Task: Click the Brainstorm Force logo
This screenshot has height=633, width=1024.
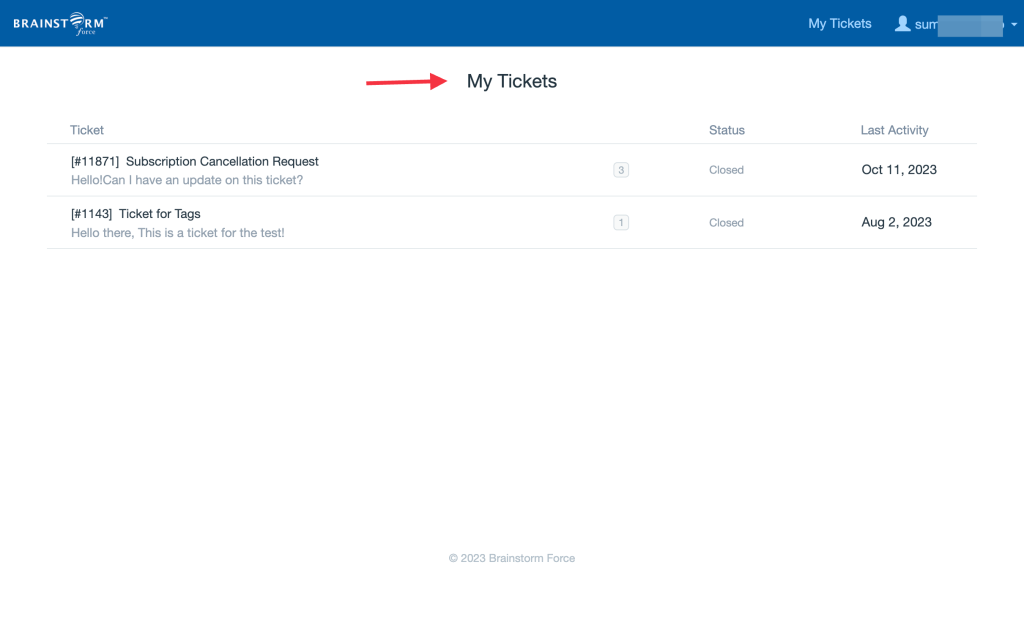Action: click(x=60, y=24)
